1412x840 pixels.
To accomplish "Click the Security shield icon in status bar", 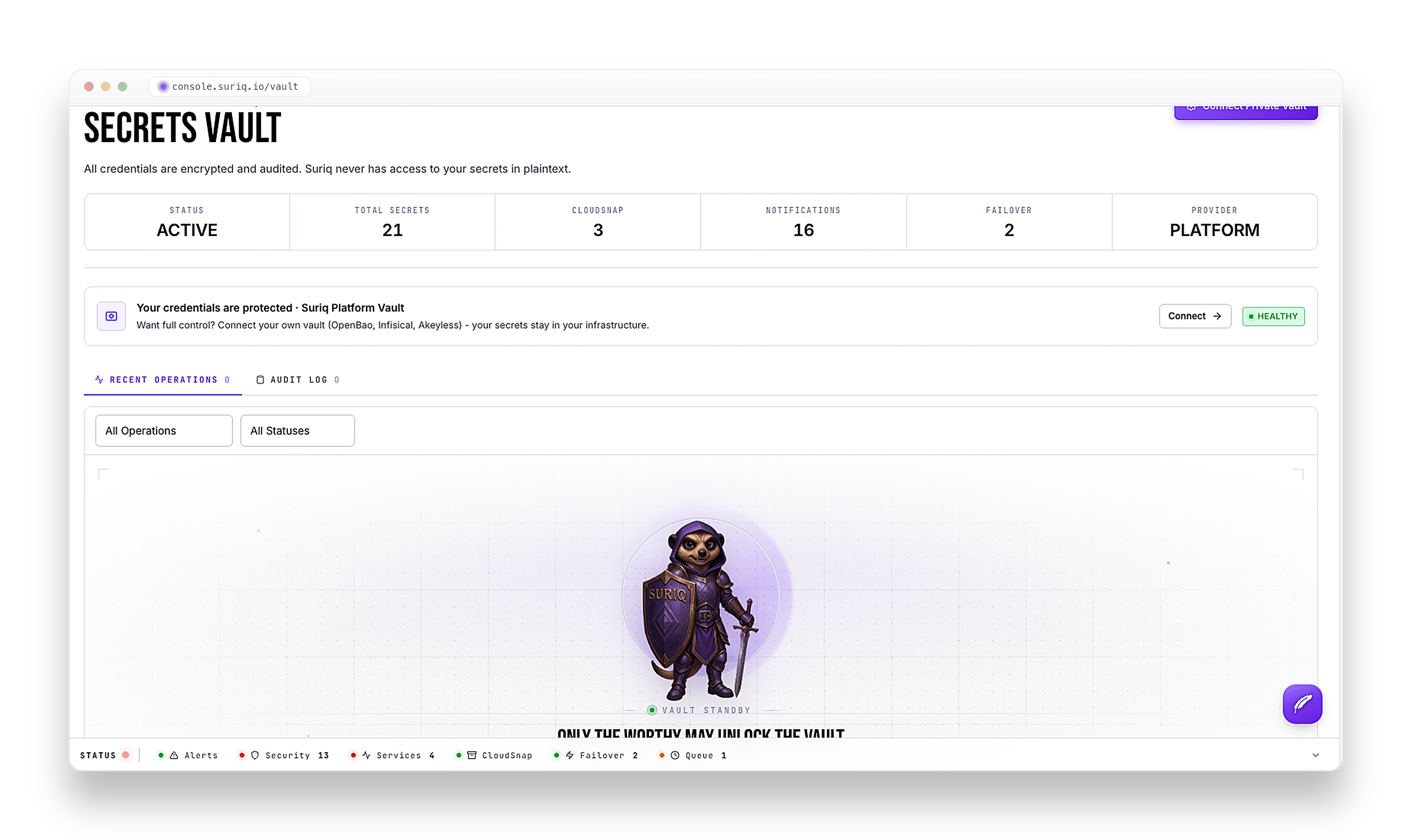I will point(255,755).
